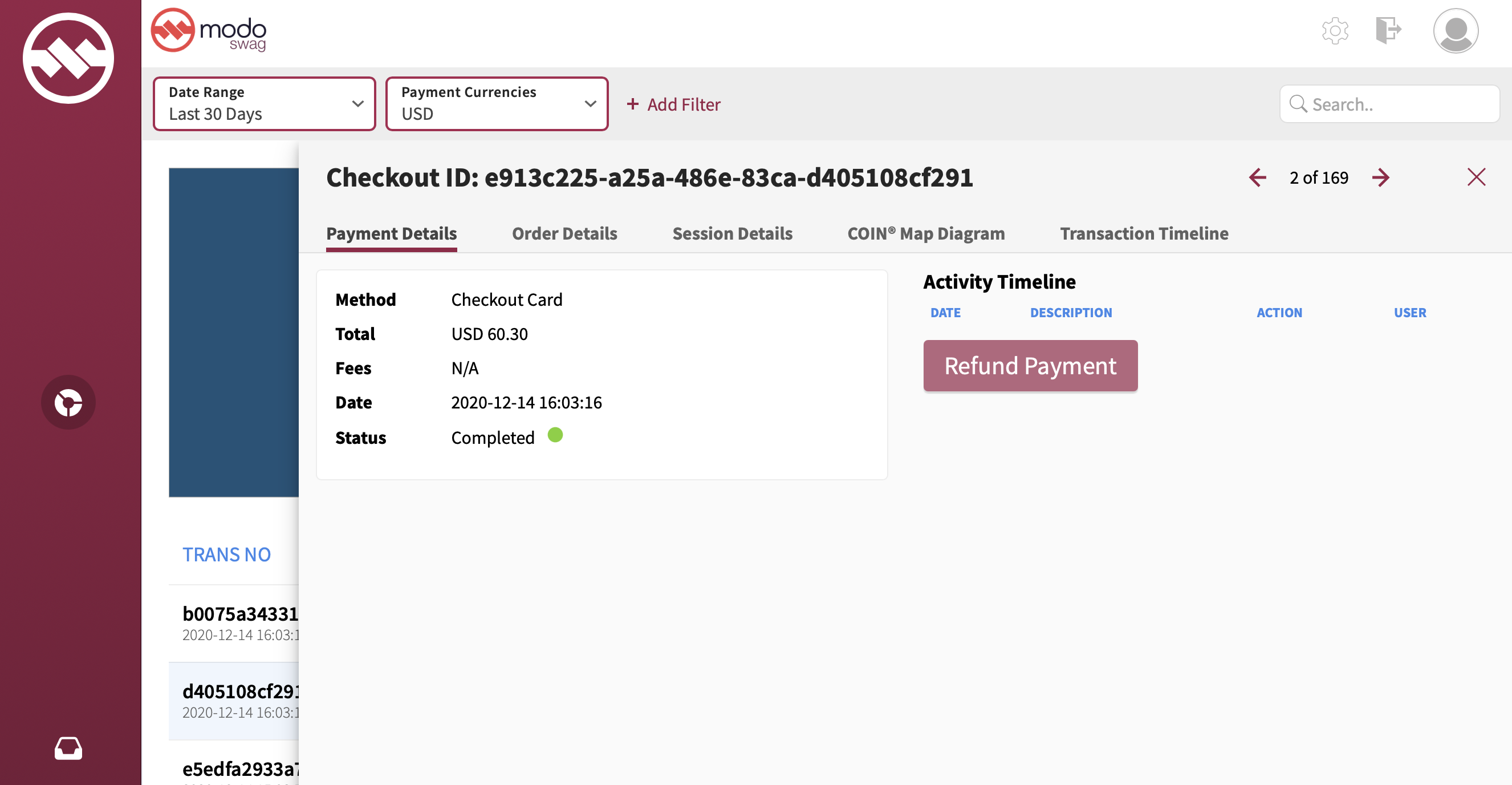Expand the Payment Currencies dropdown
The image size is (1512, 785).
[x=497, y=104]
